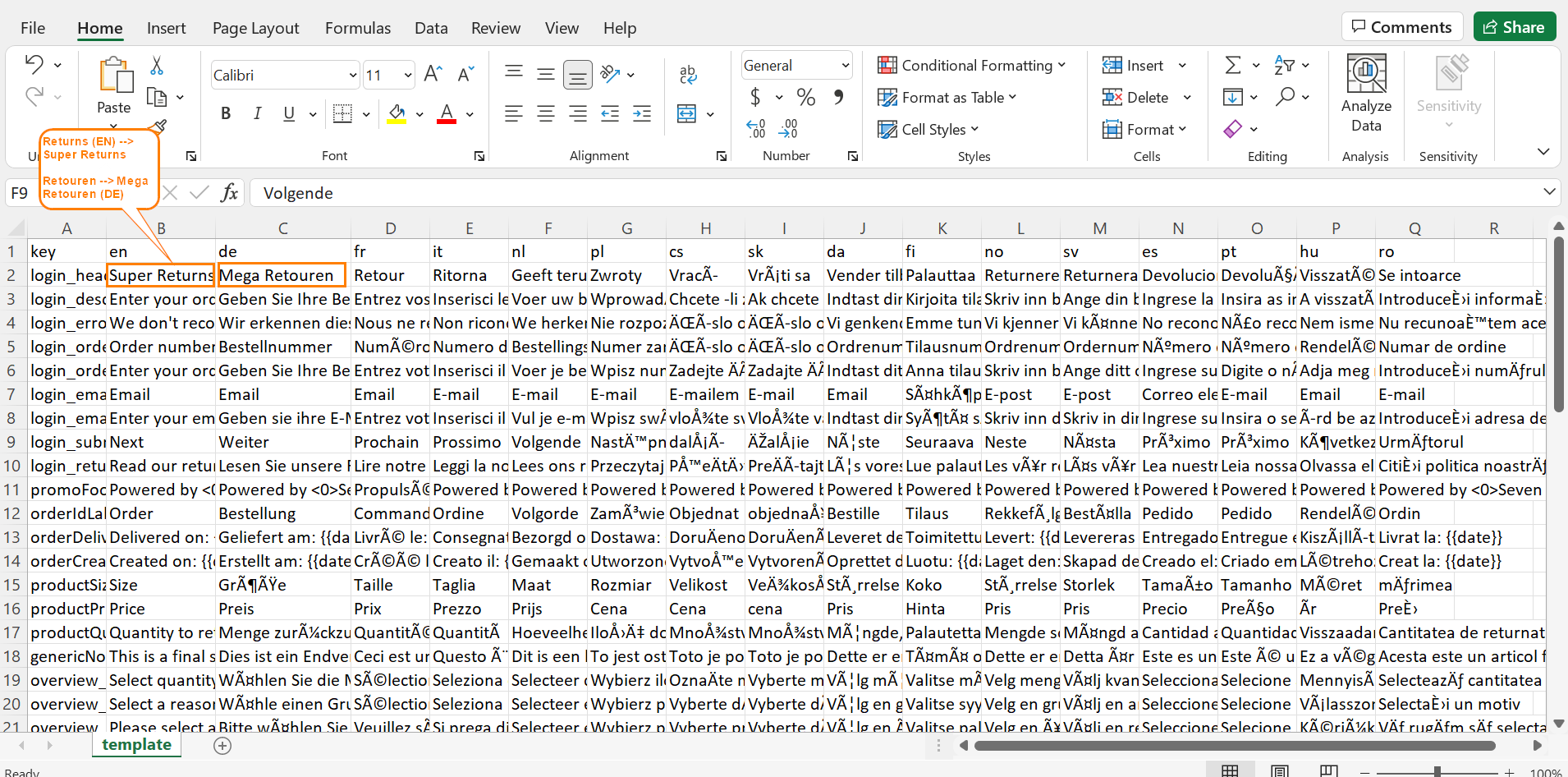
Task: Click the Merge & Center icon
Action: click(687, 113)
